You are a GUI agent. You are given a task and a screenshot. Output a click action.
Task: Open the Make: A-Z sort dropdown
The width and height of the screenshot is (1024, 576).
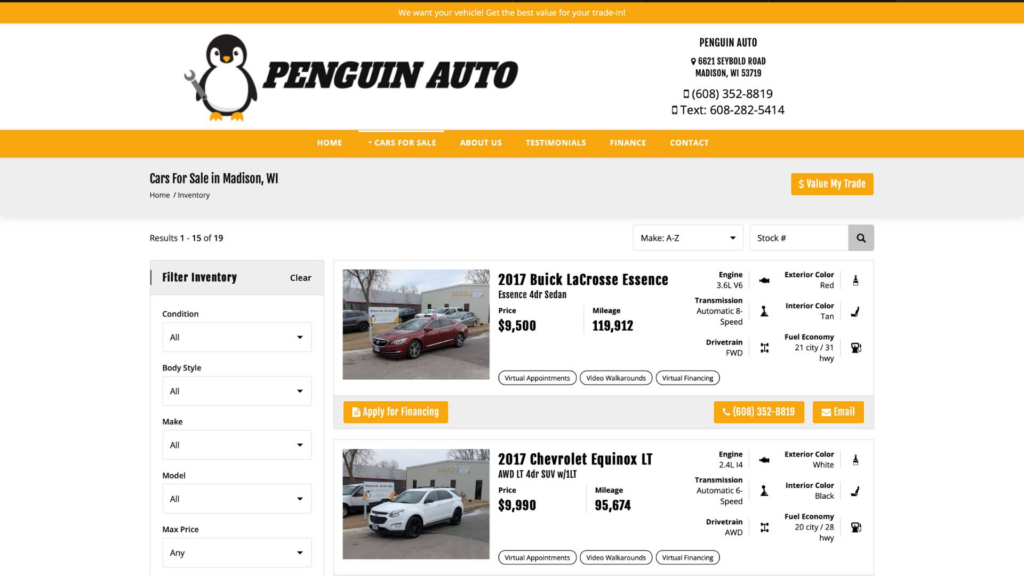(x=688, y=238)
